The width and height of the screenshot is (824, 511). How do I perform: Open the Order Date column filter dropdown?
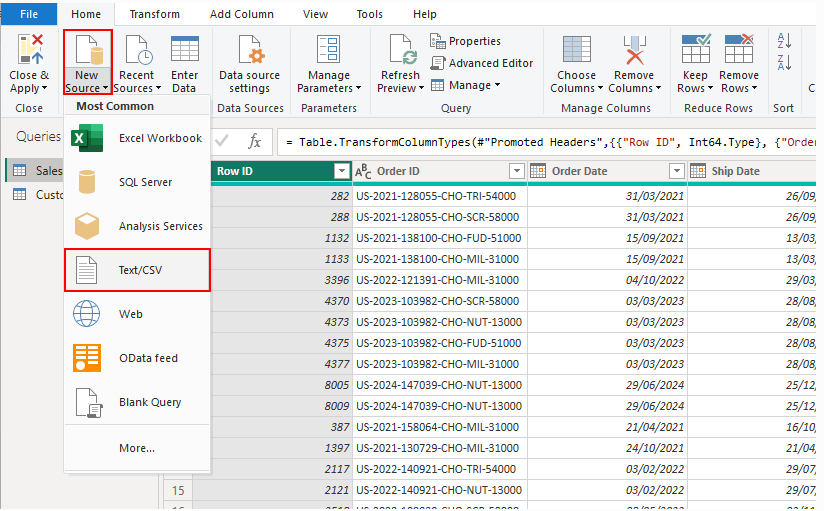click(x=676, y=171)
